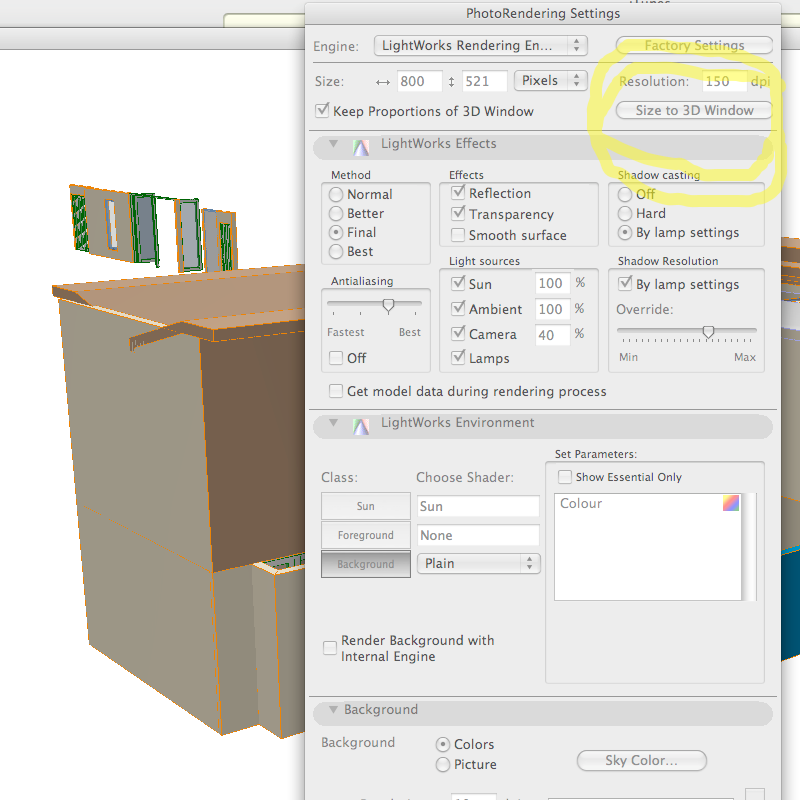Toggle the Lamps light source checkbox
The width and height of the screenshot is (800, 800).
[x=458, y=357]
